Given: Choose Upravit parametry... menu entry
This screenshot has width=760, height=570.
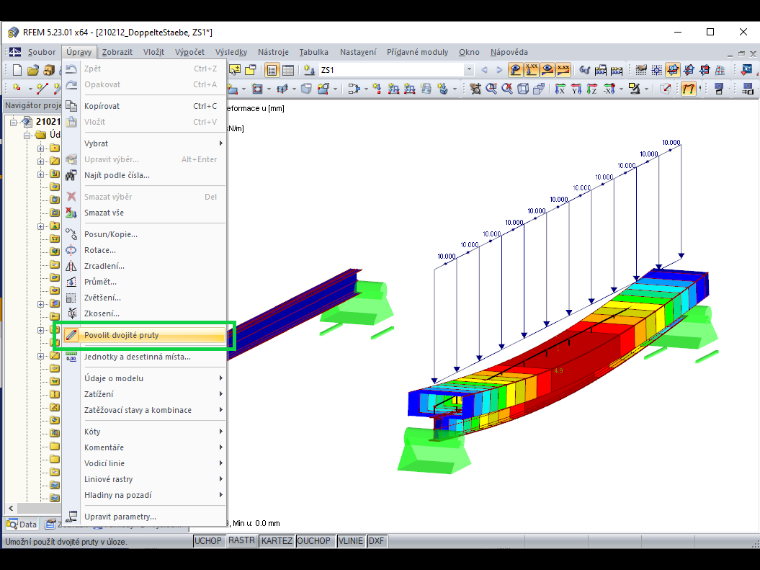Looking at the screenshot, I should [x=144, y=517].
